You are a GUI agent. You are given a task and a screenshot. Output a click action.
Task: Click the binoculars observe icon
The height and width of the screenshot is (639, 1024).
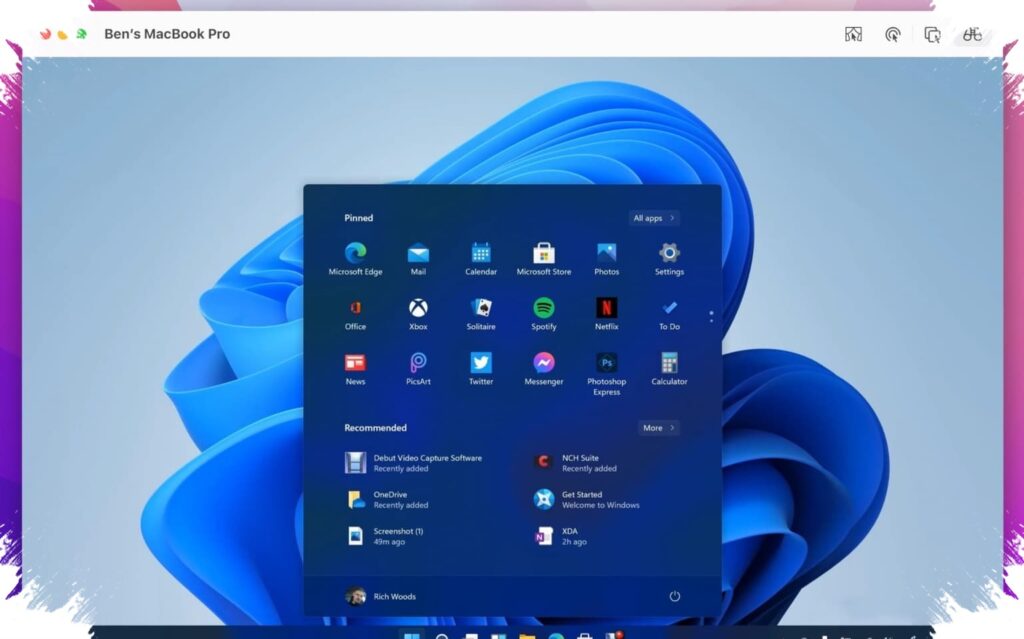[x=972, y=34]
